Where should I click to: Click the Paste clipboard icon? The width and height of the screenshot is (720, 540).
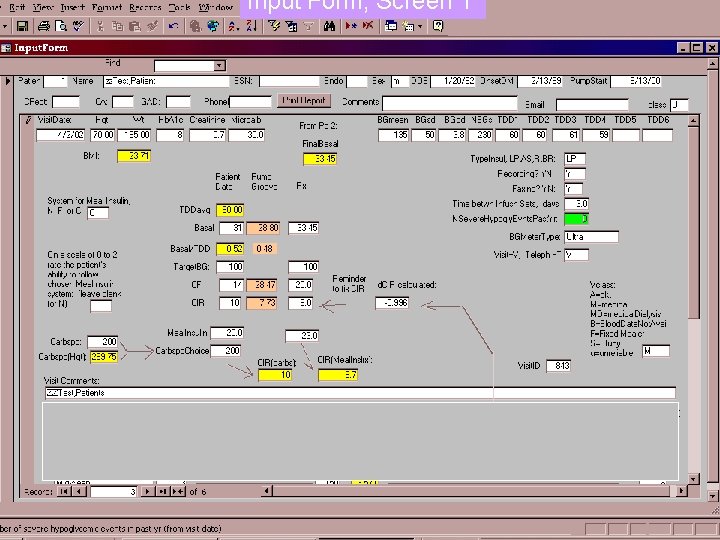(x=135, y=26)
